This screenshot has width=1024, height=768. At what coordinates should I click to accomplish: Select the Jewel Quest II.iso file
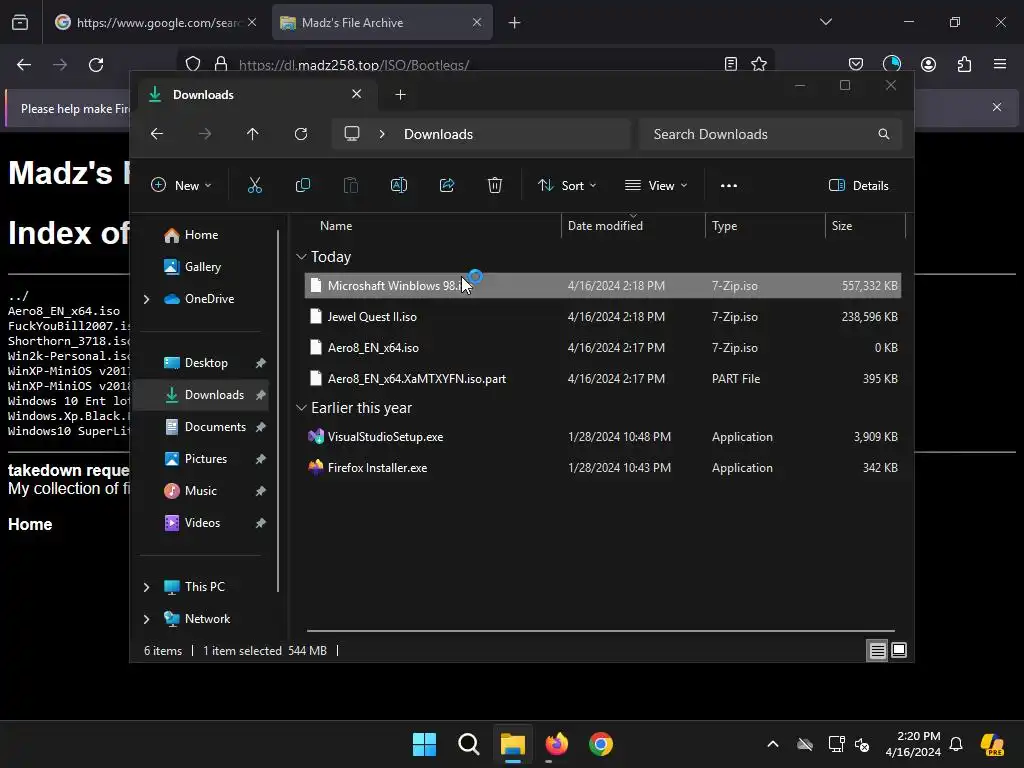(603, 317)
